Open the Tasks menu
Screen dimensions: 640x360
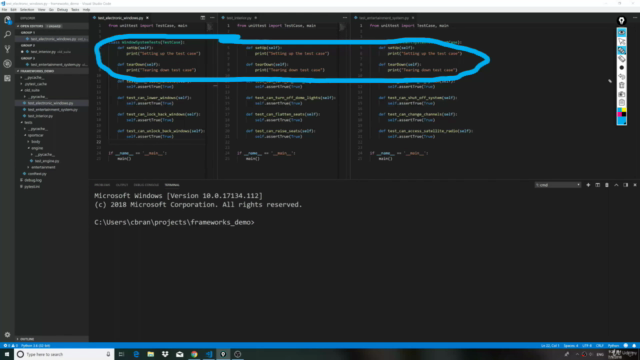coord(75,9)
